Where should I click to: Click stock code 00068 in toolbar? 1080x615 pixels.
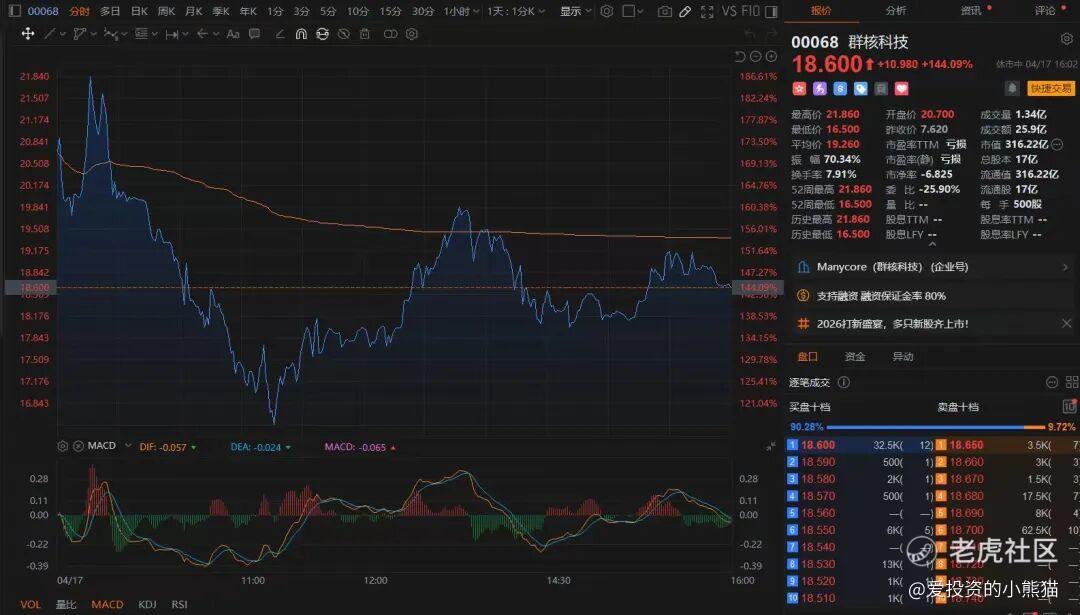click(x=43, y=12)
